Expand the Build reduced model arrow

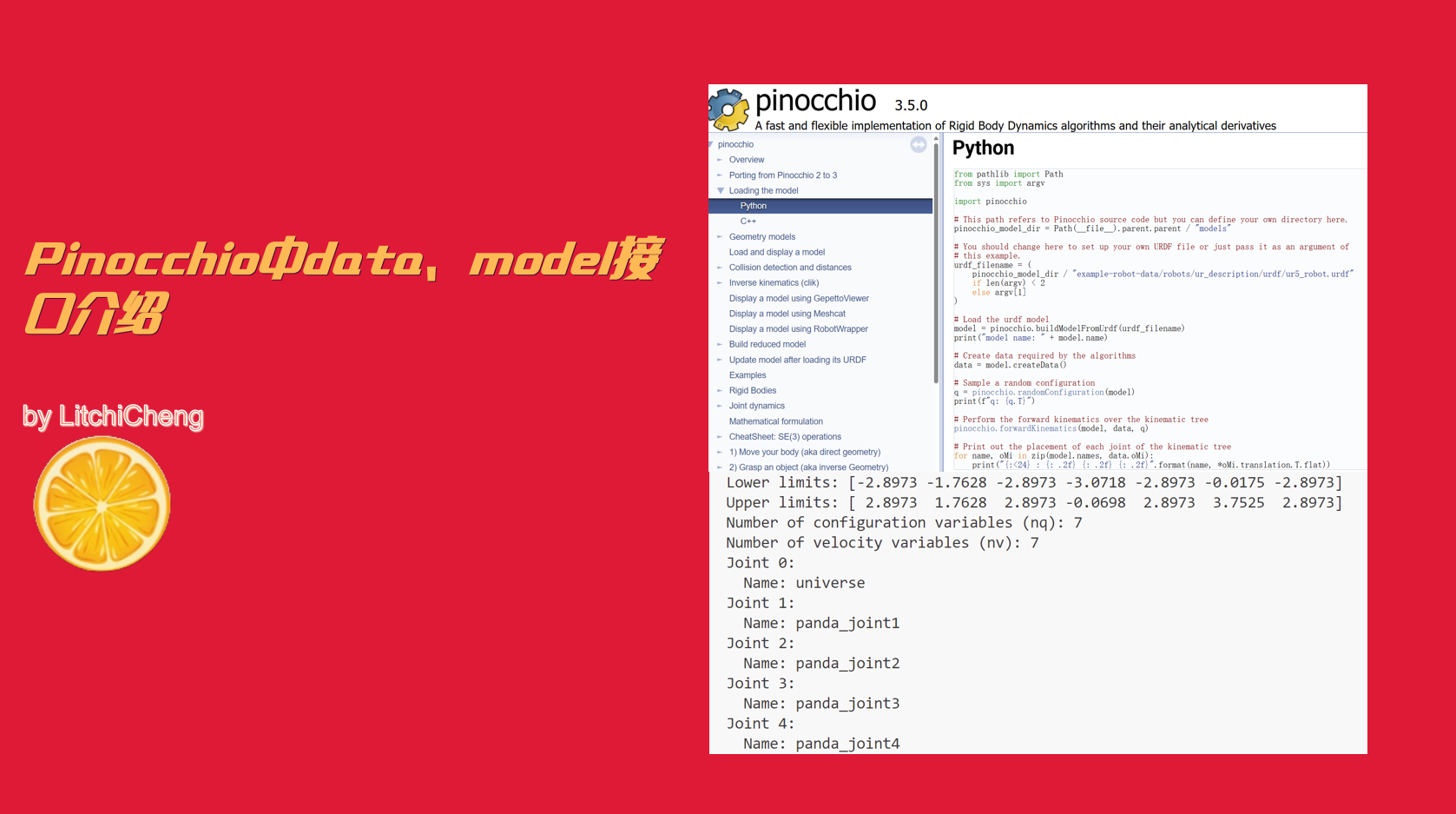pyautogui.click(x=720, y=344)
